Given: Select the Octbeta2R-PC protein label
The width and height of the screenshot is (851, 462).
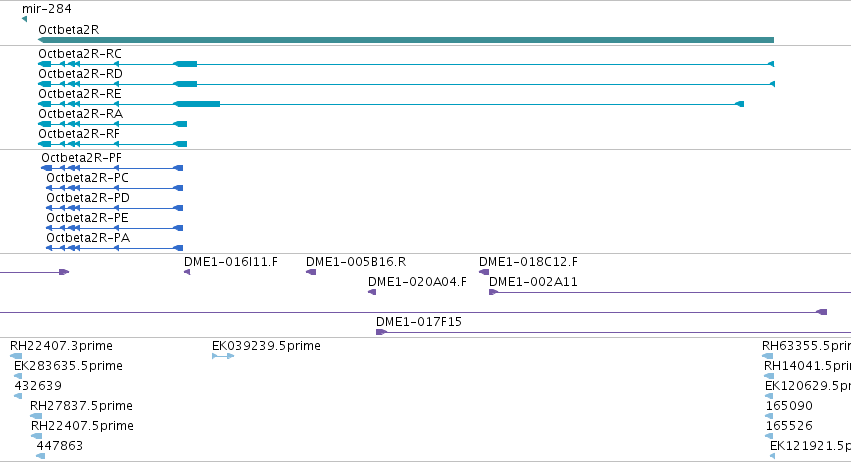Looking at the screenshot, I should 87,178.
